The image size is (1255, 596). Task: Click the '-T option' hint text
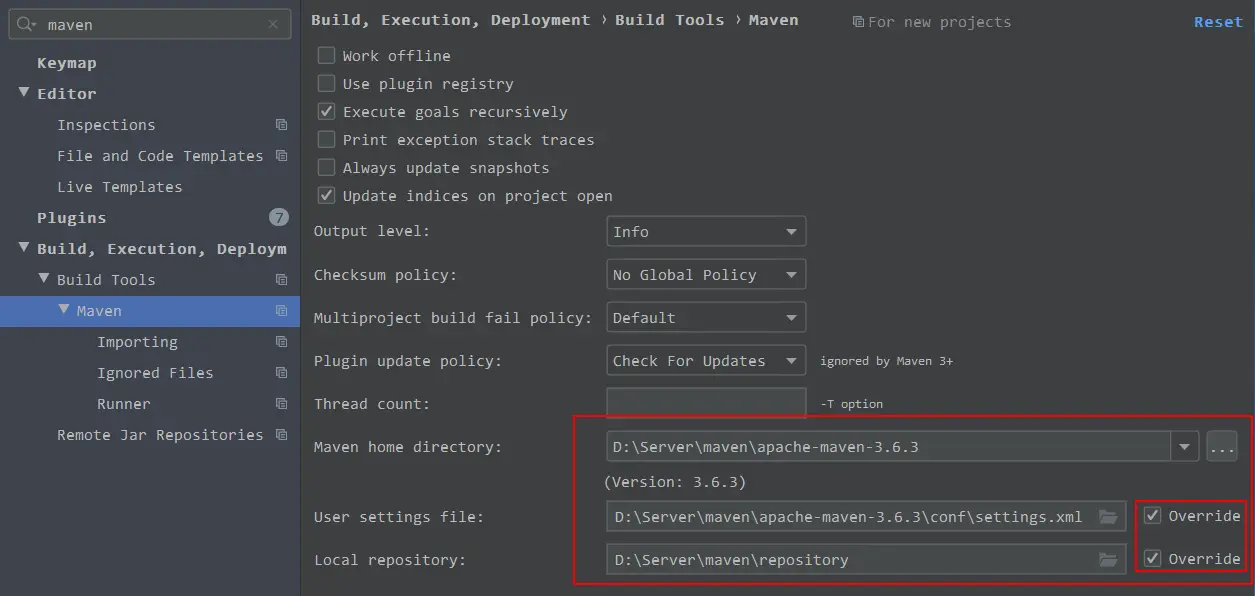(x=851, y=404)
